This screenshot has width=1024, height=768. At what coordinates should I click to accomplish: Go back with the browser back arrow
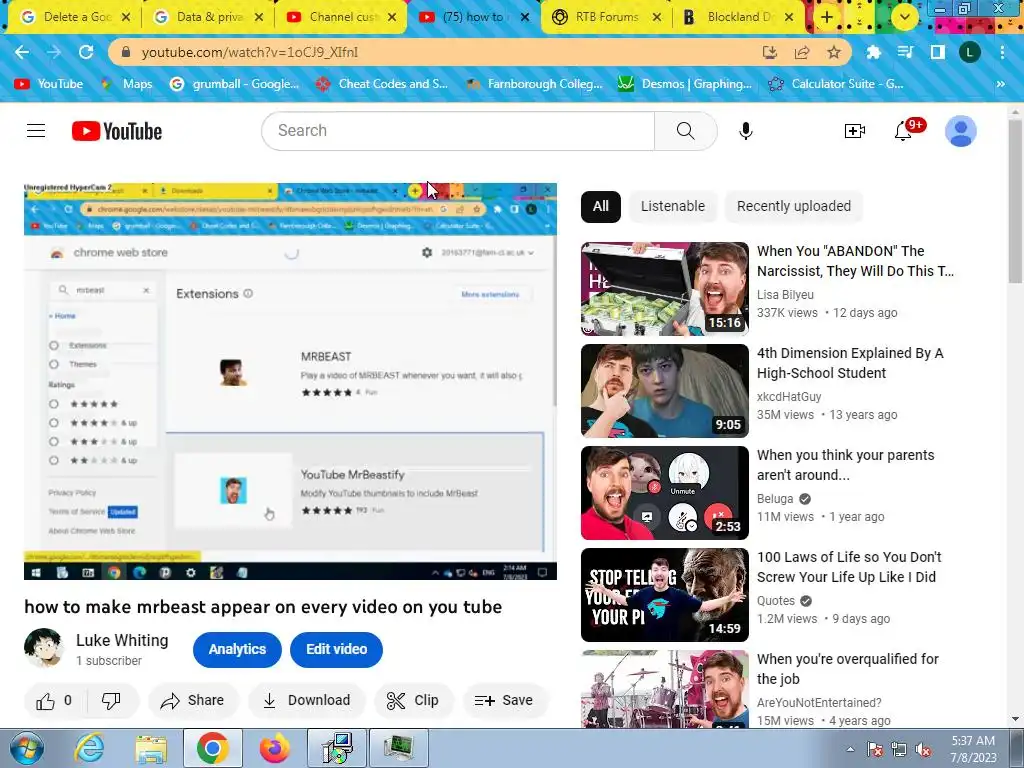pos(22,52)
